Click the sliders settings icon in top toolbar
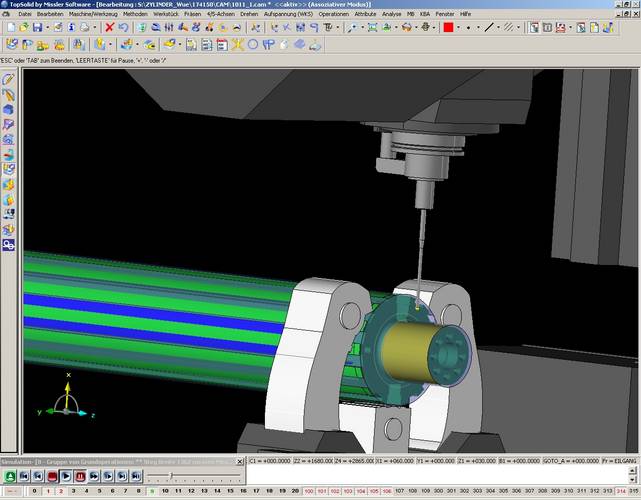 coord(169,27)
